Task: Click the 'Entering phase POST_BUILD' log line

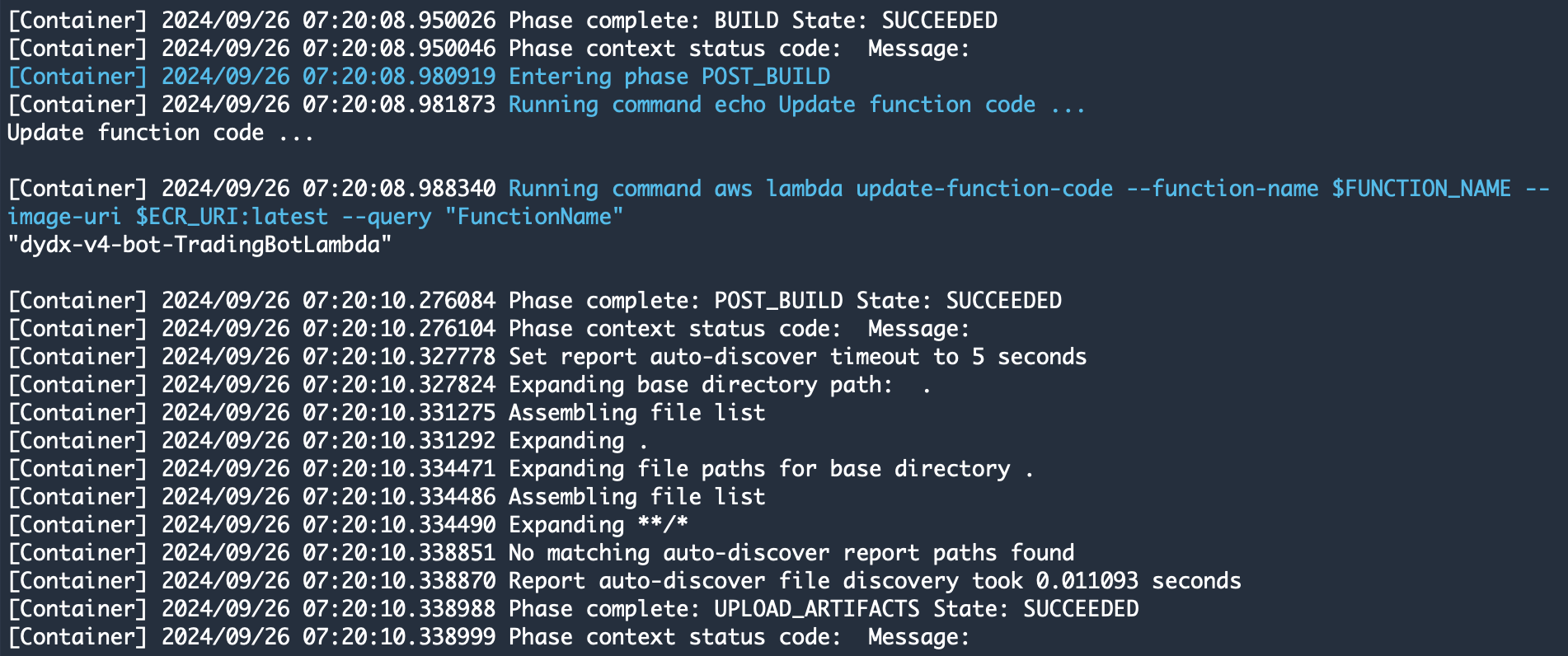Action: (419, 77)
